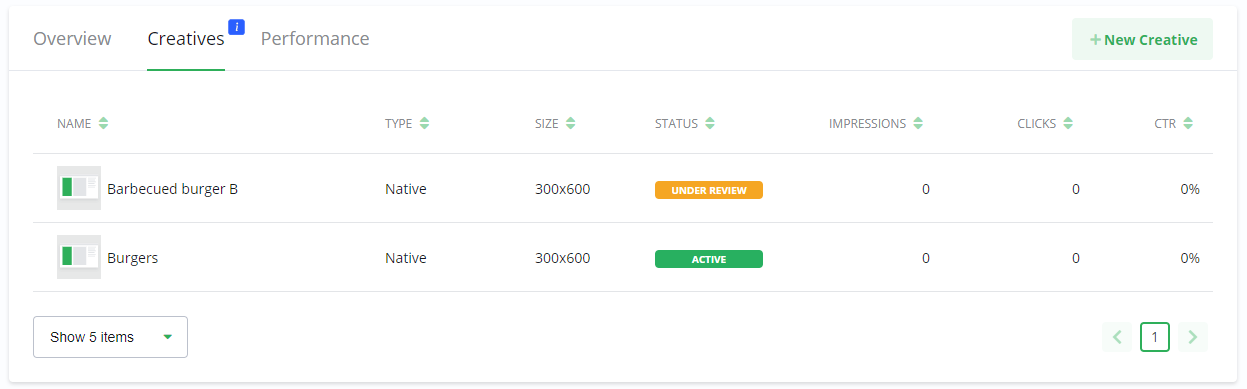Go to the previous page arrow
Image resolution: width=1247 pixels, height=389 pixels.
(1117, 337)
